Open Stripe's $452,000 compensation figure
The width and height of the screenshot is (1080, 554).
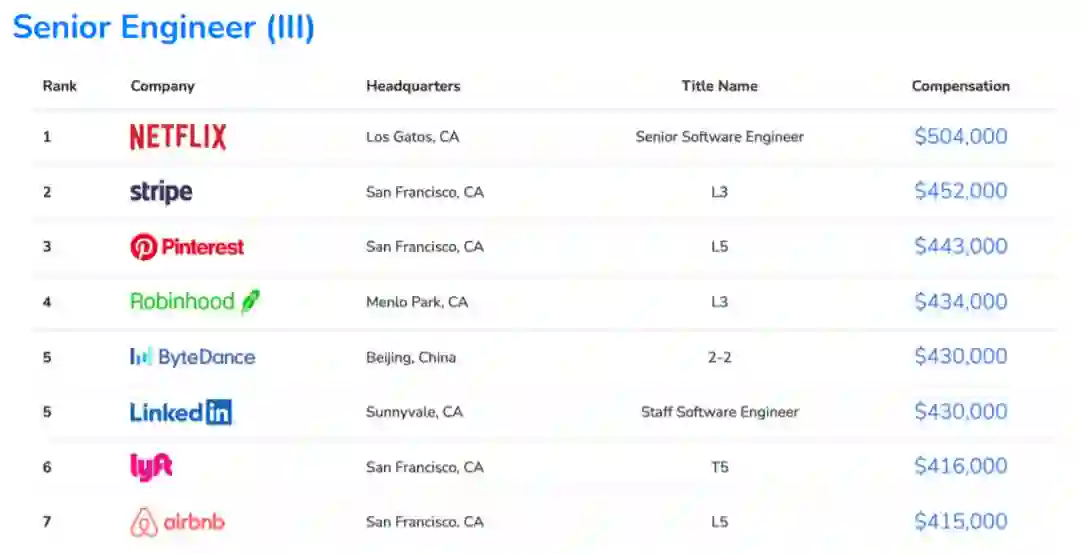(x=960, y=192)
